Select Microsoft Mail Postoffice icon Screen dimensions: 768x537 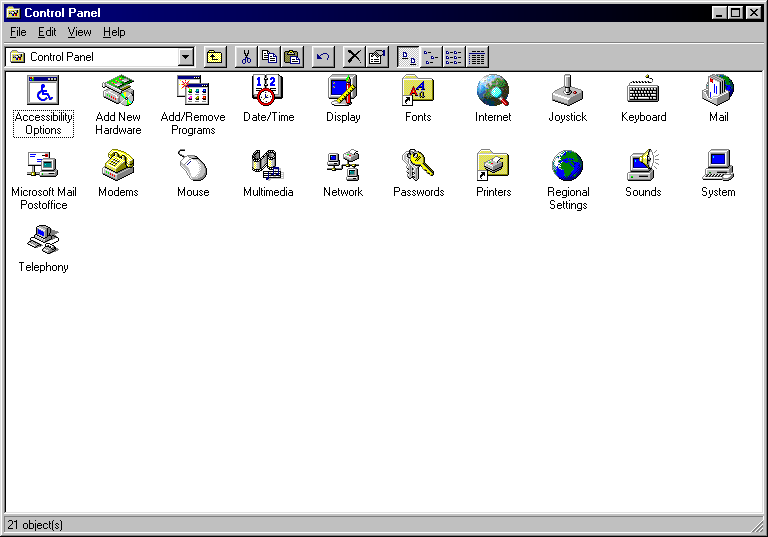tap(43, 165)
